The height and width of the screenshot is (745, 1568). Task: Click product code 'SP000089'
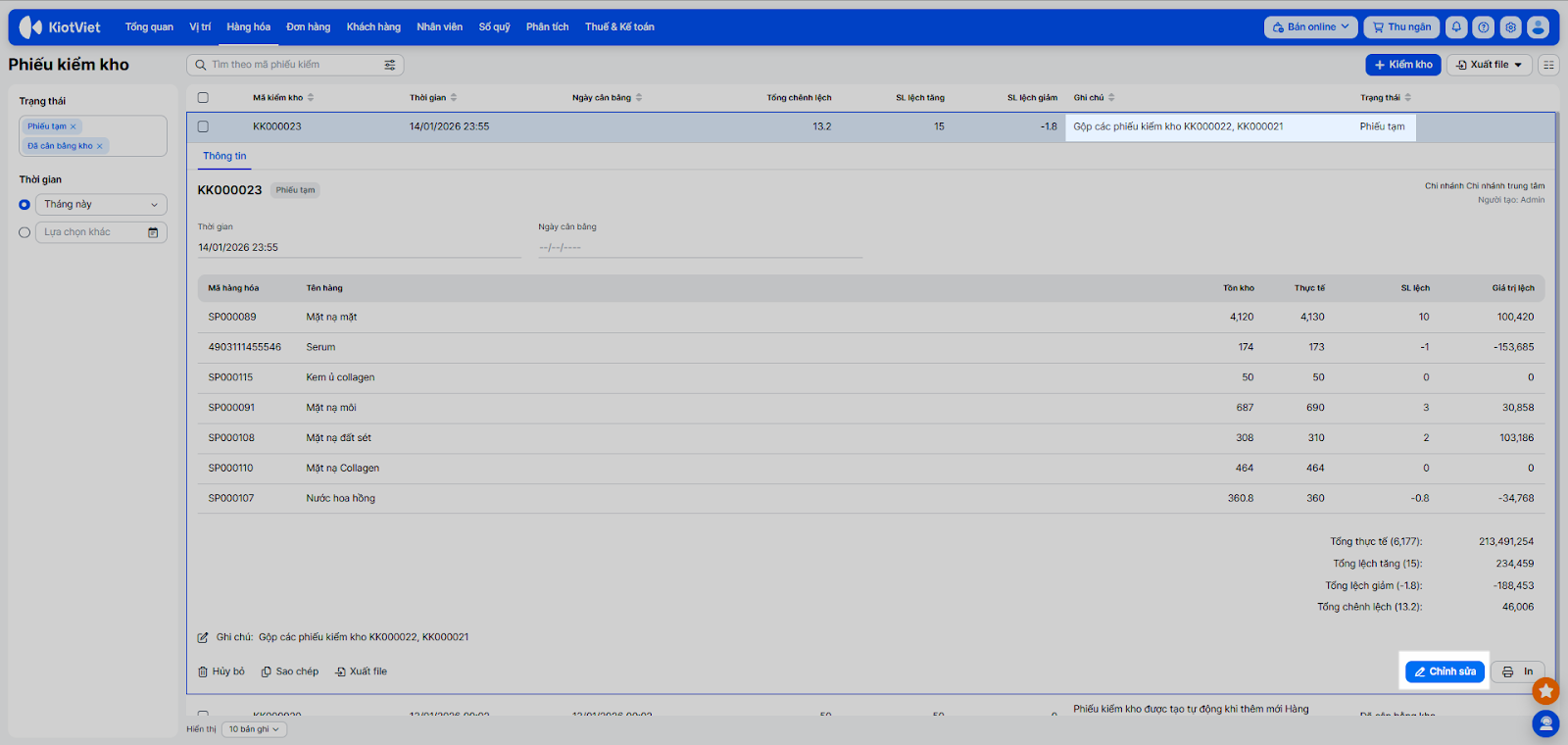(x=232, y=318)
